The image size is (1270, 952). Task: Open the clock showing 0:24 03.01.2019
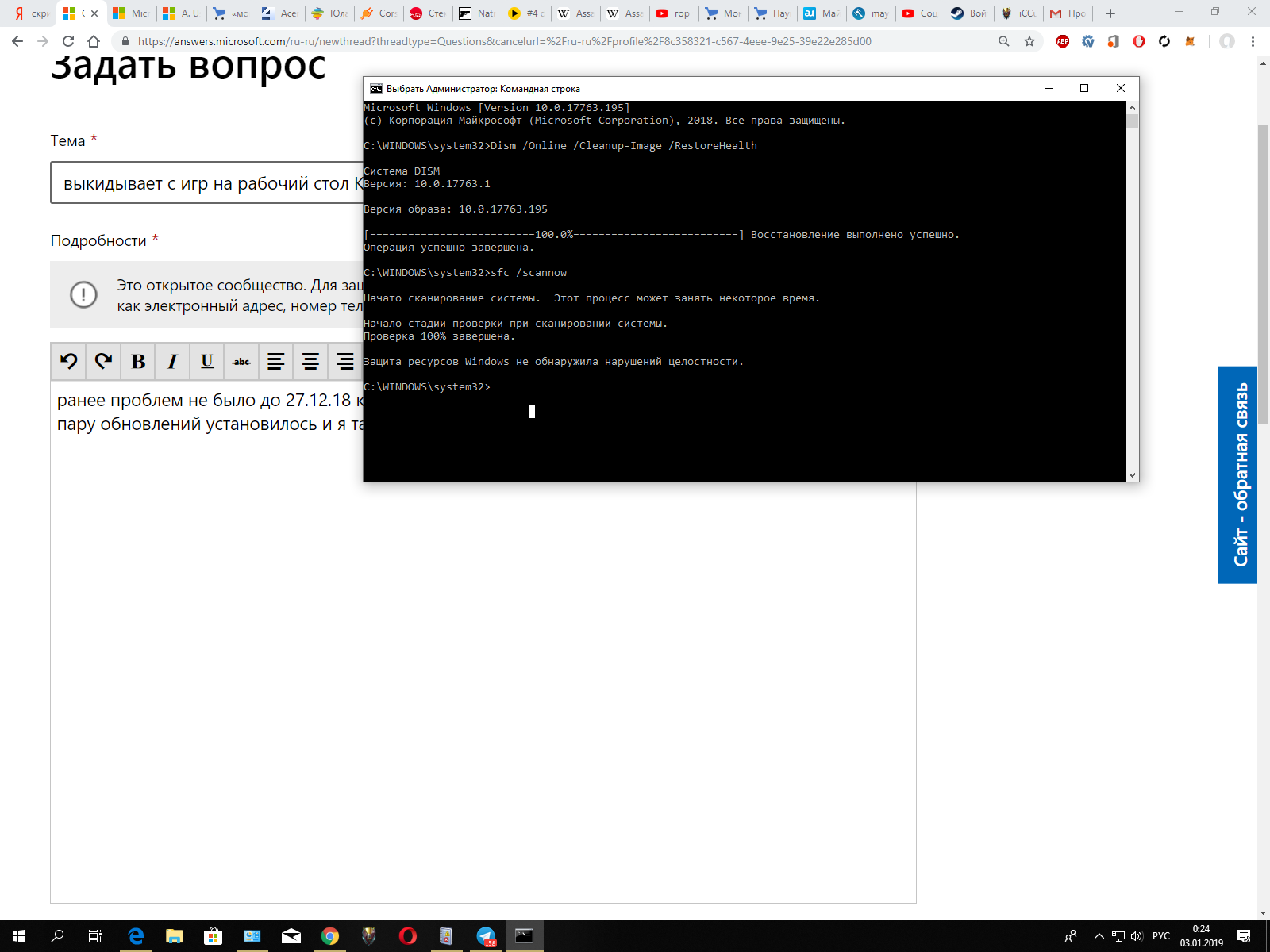[1201, 936]
